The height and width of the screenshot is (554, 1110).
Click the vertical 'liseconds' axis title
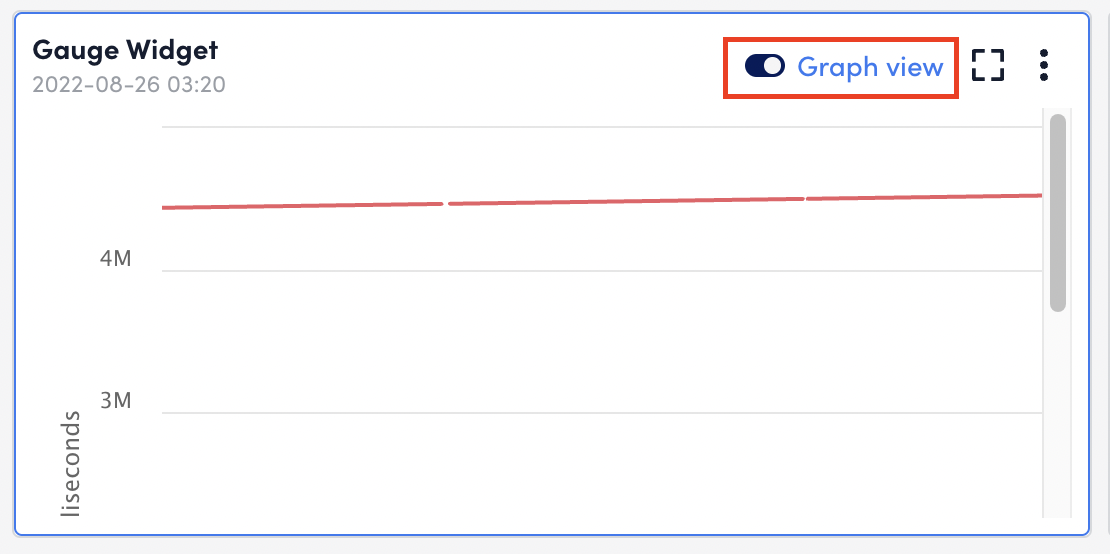tap(70, 463)
